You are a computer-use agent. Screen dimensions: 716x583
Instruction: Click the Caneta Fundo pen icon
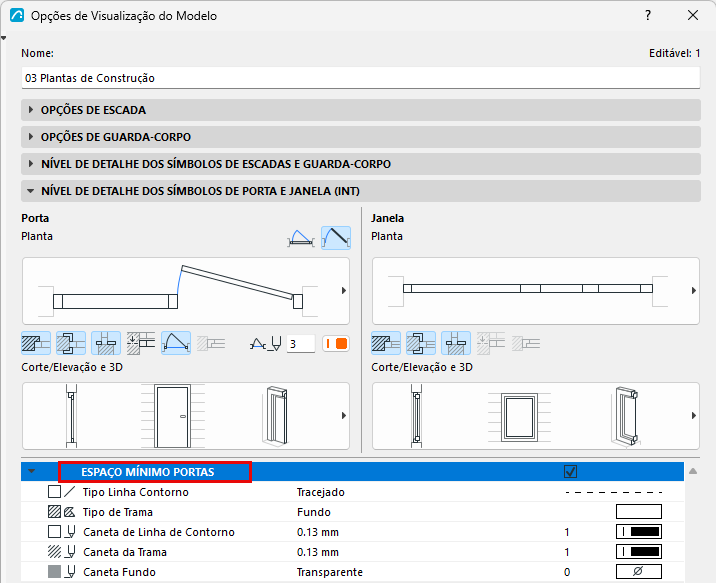(69, 572)
